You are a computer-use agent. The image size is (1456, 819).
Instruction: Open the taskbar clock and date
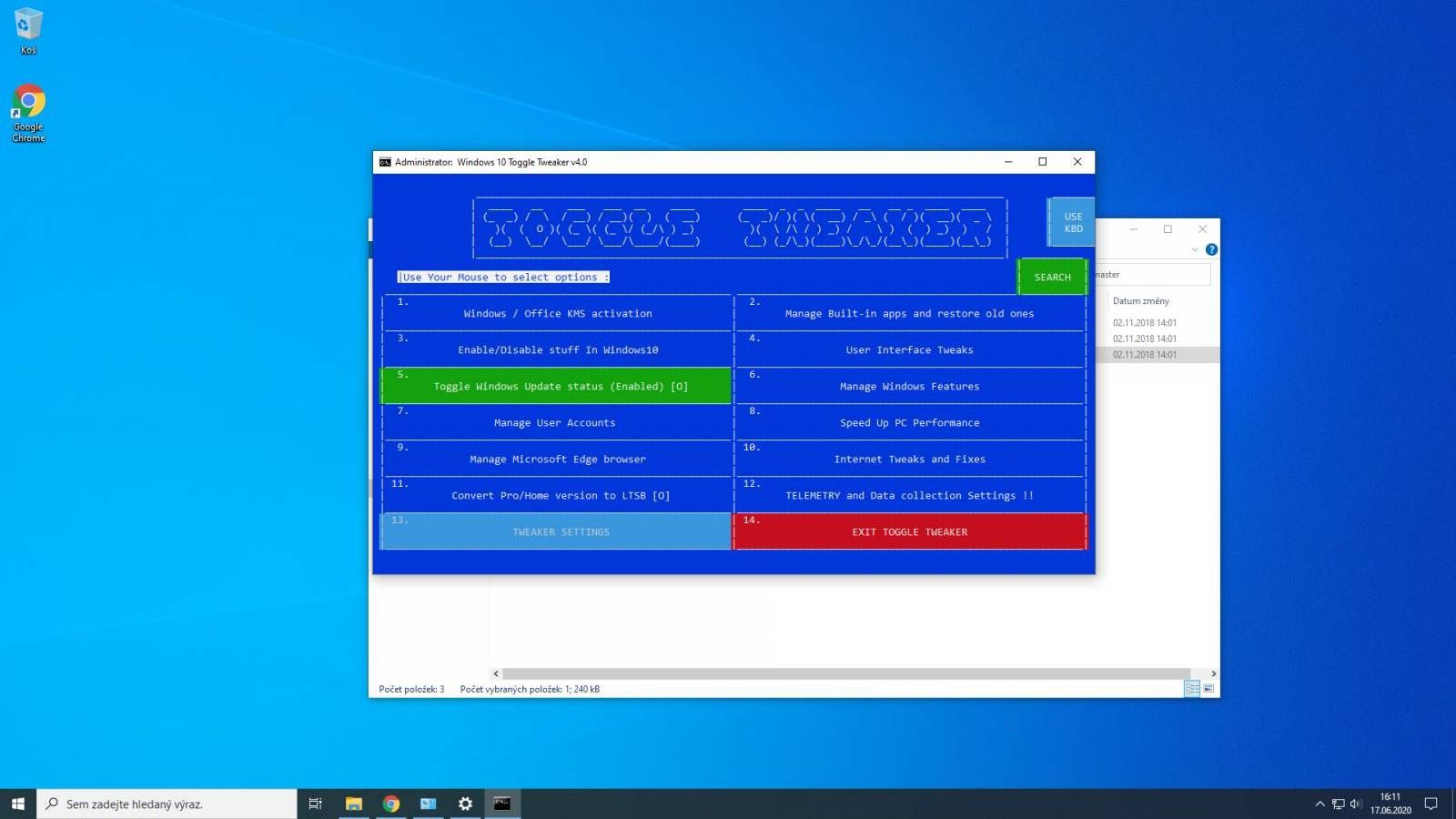1390,804
